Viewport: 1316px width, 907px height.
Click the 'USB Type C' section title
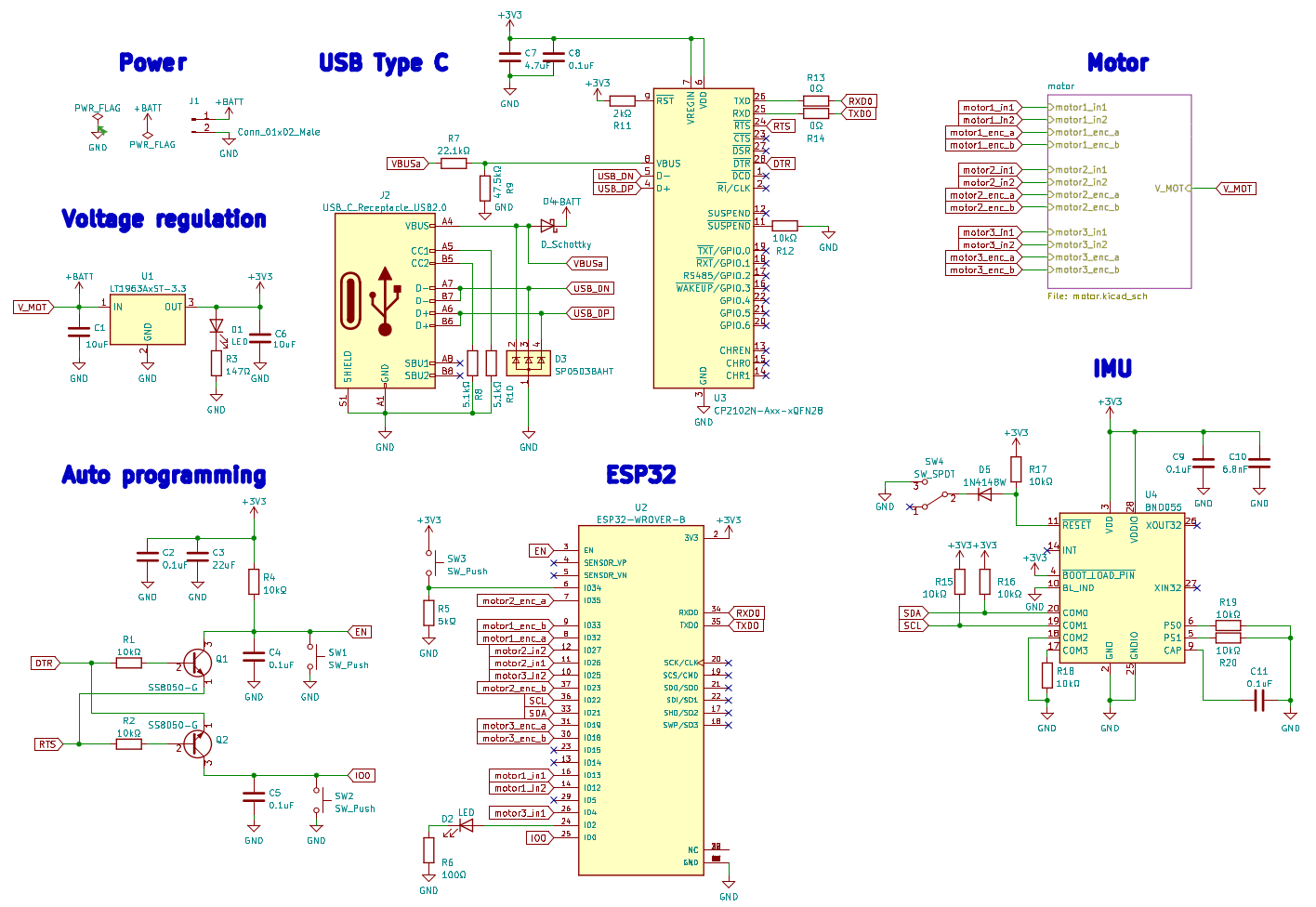coord(384,62)
